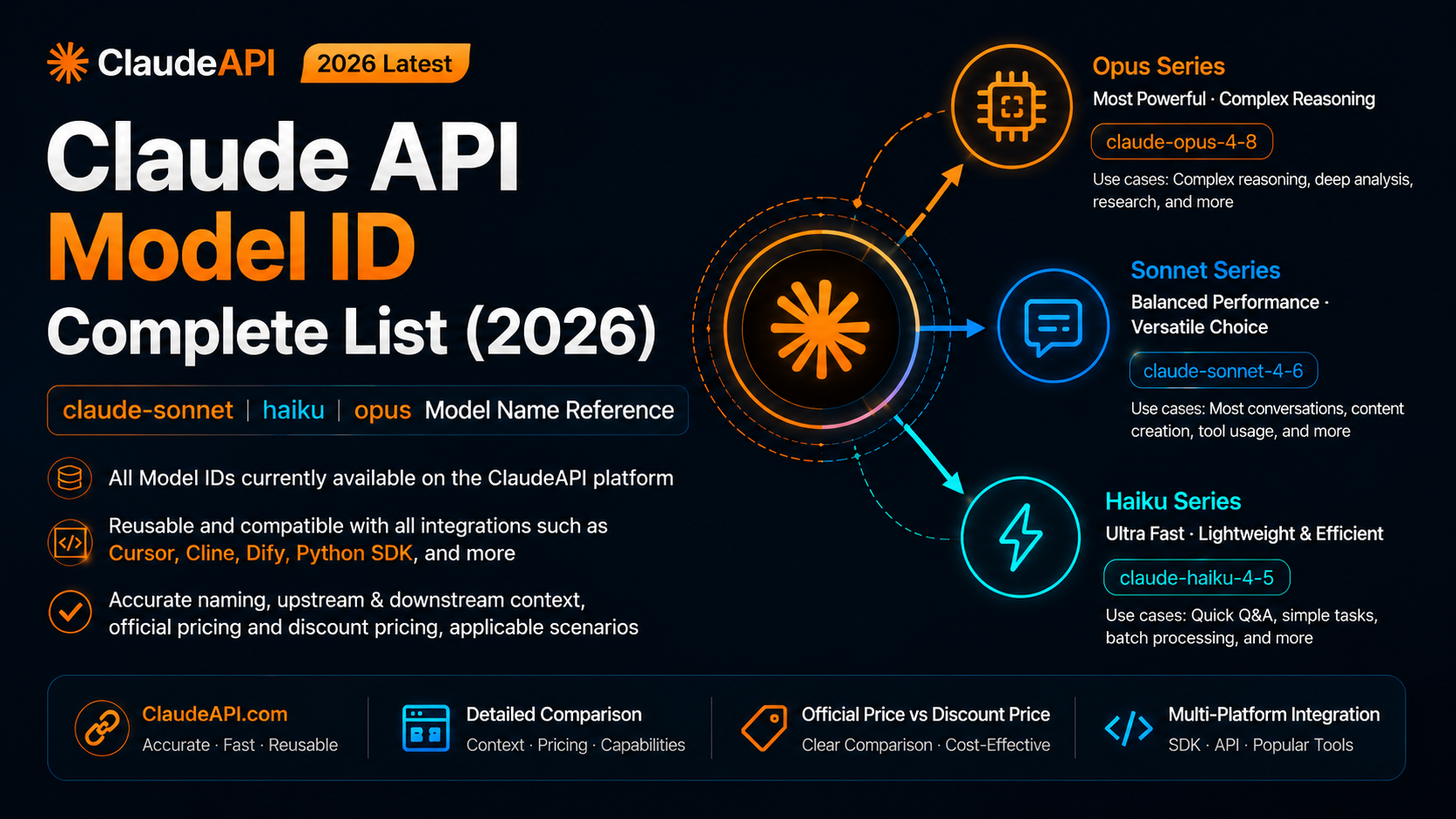Viewport: 1456px width, 819px height.
Task: Click the Multi-Platform Integration title
Action: tap(1274, 715)
